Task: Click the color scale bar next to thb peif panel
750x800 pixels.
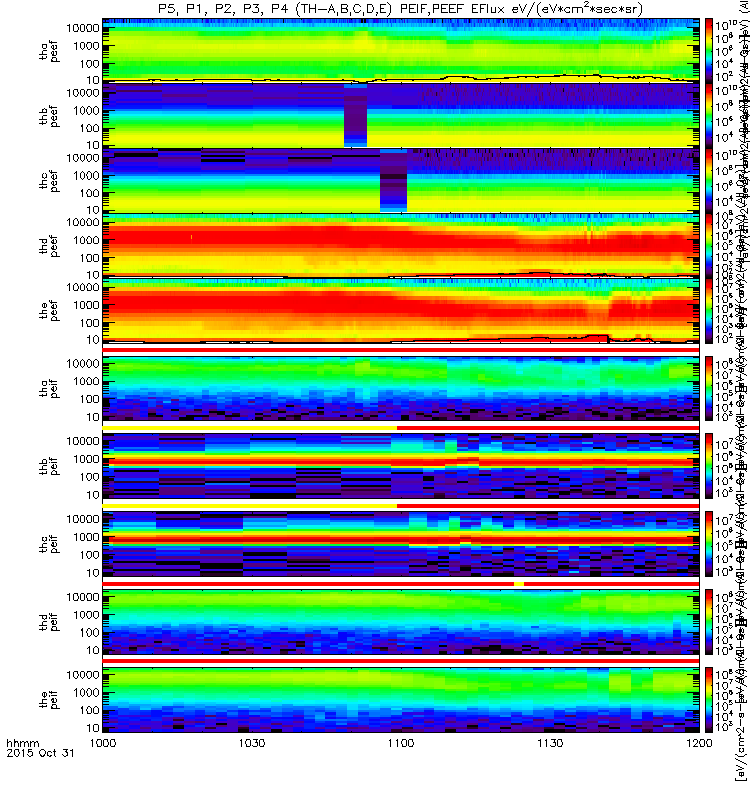Action: (x=709, y=466)
